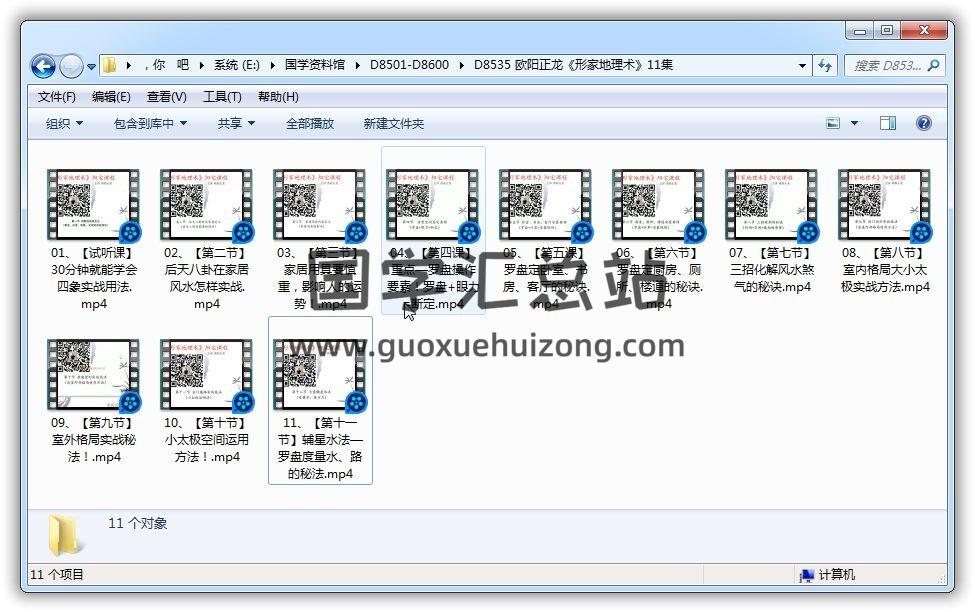This screenshot has height=613, width=975.
Task: Expand the address bar history dropdown
Action: coord(802,65)
